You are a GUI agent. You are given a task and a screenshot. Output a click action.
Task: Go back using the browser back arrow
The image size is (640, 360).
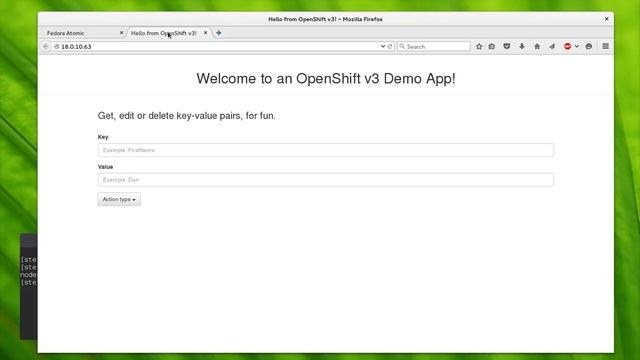[46, 47]
